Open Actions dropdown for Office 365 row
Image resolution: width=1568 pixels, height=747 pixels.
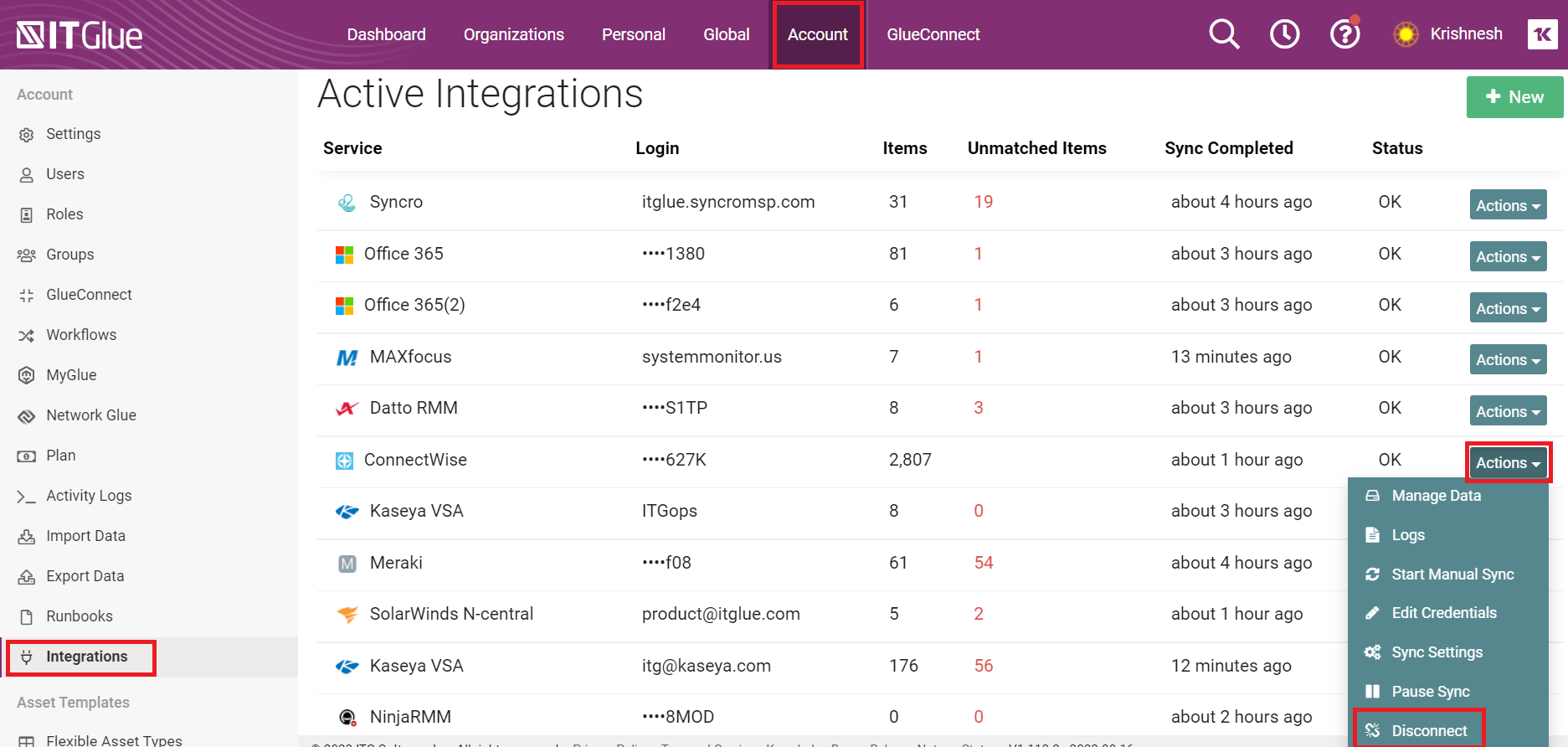coord(1508,256)
